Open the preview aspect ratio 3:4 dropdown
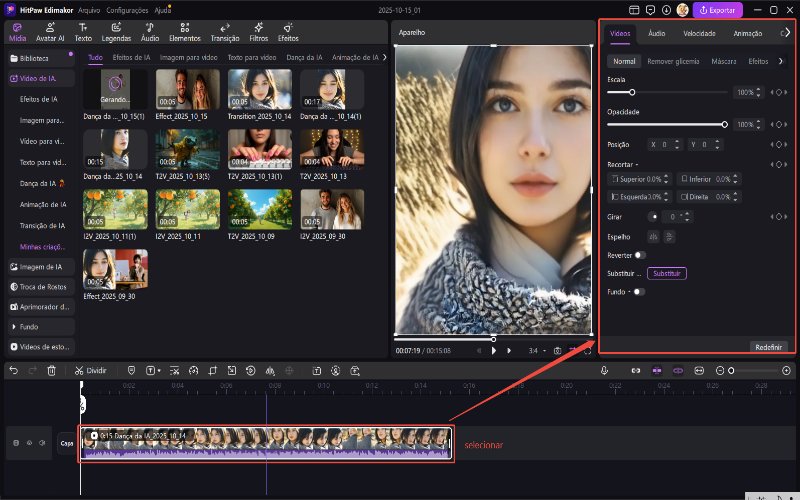The image size is (800, 500). click(536, 351)
